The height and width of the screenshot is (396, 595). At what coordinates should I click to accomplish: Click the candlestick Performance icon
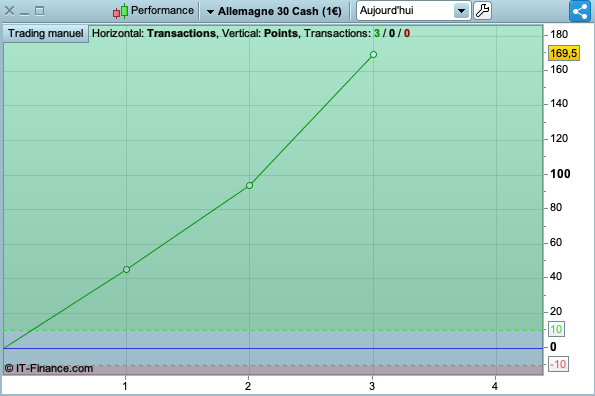pyautogui.click(x=120, y=11)
